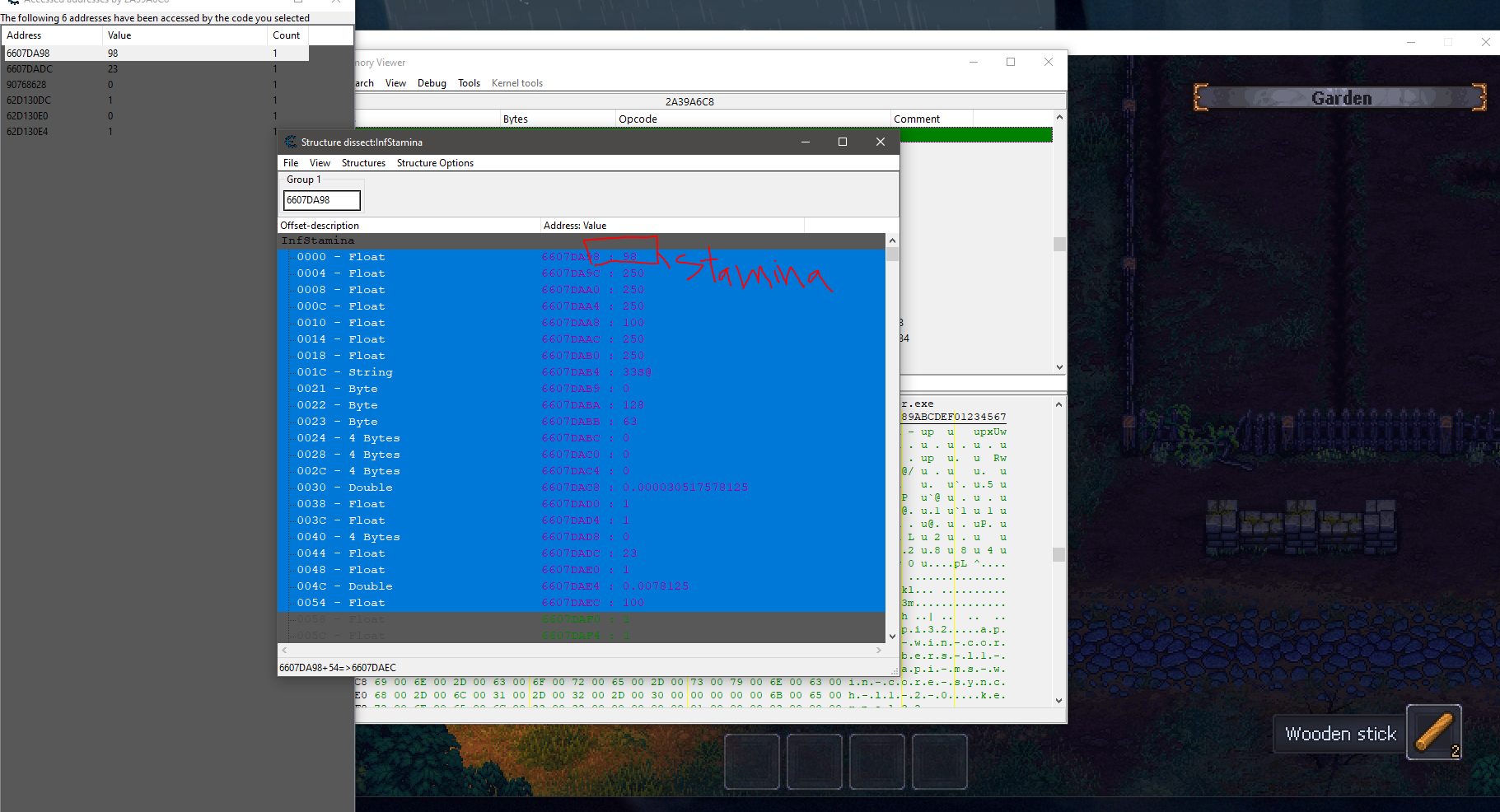The height and width of the screenshot is (812, 1500).
Task: Select address 6607DADC in accessed addresses list
Action: click(x=30, y=69)
